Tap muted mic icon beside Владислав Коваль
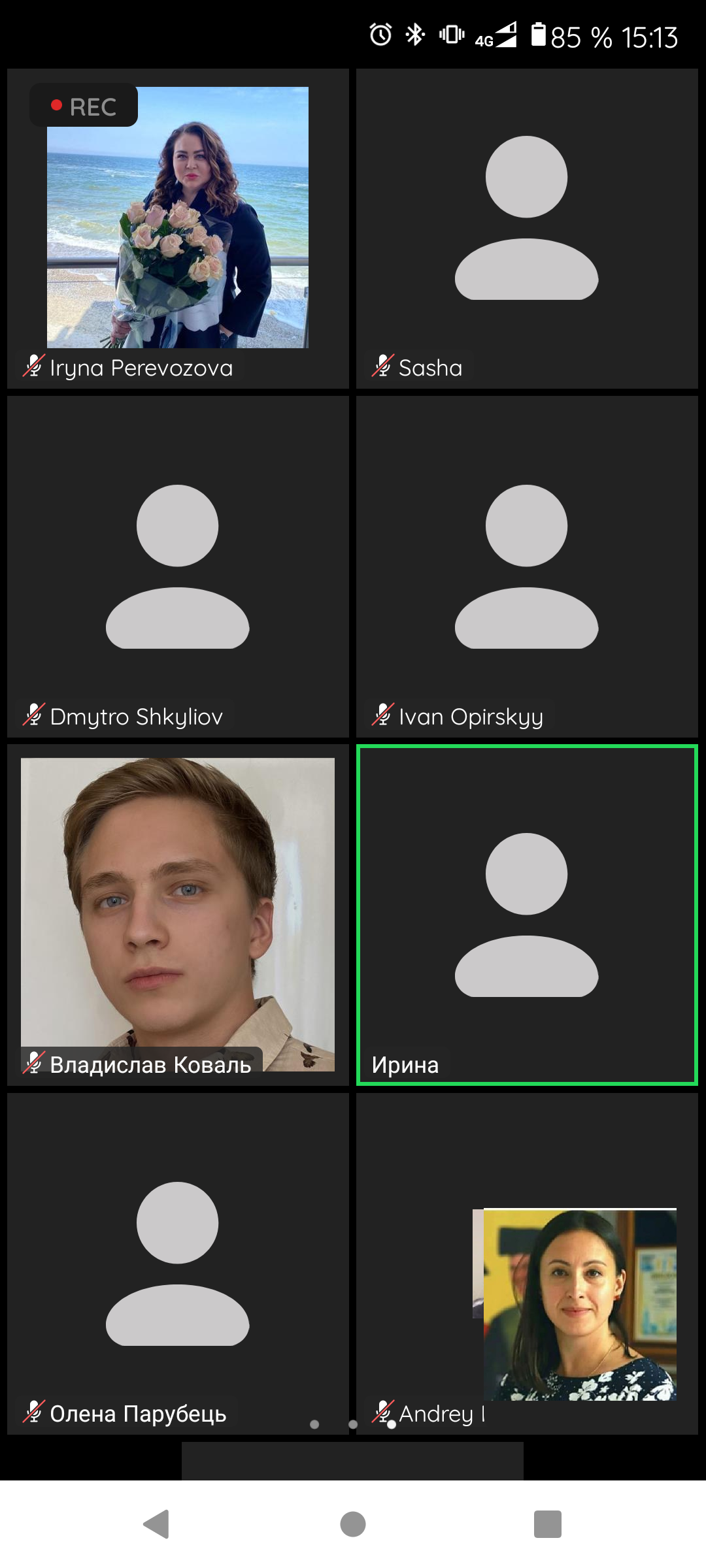This screenshot has width=706, height=1568. [34, 1064]
